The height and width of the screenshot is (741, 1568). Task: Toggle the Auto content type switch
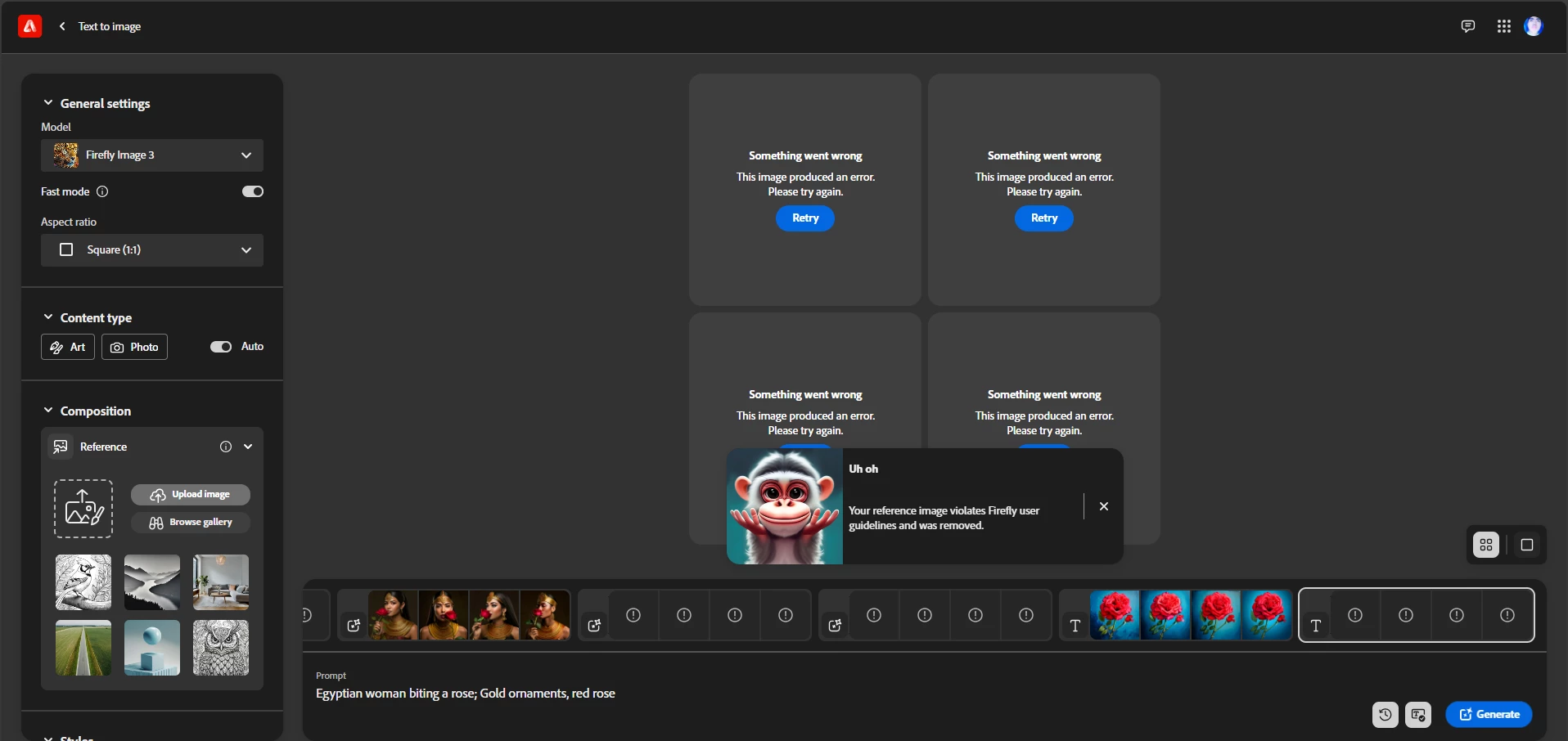pos(221,347)
